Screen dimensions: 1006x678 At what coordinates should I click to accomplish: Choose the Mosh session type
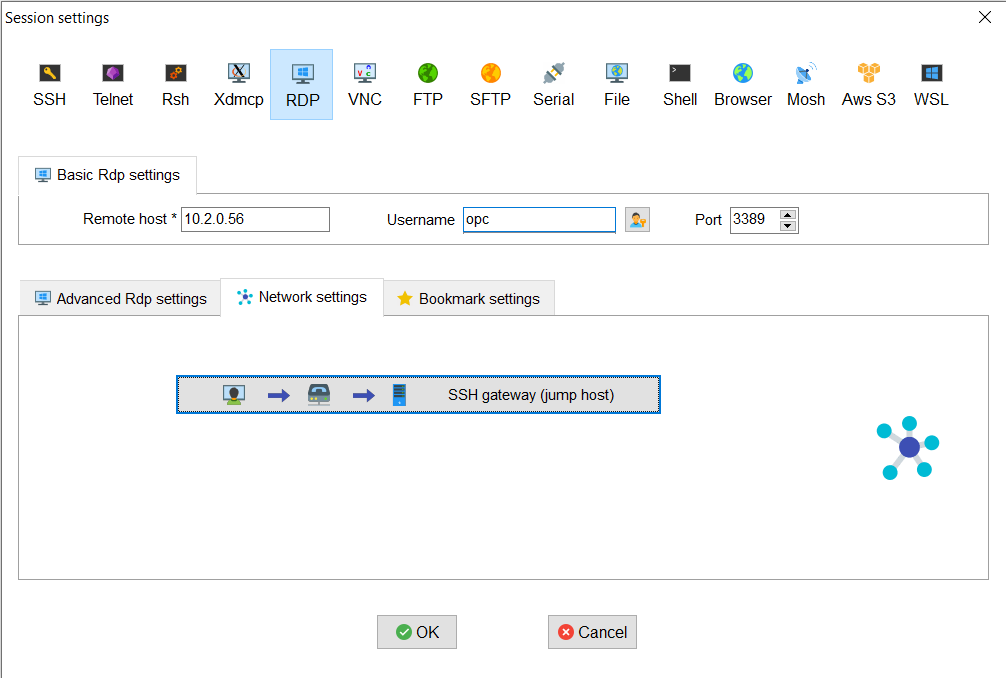pos(805,84)
